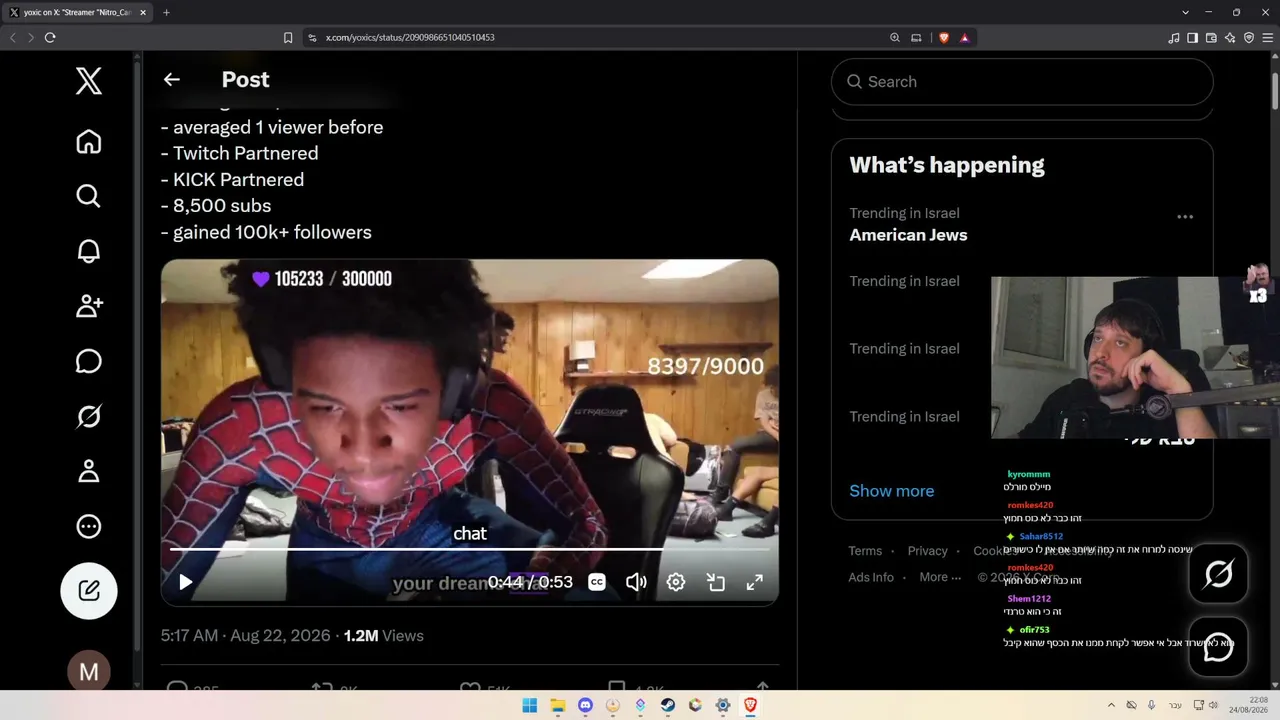Select the yoxic on X browser tab
This screenshot has height=720, width=1280.
(x=78, y=12)
